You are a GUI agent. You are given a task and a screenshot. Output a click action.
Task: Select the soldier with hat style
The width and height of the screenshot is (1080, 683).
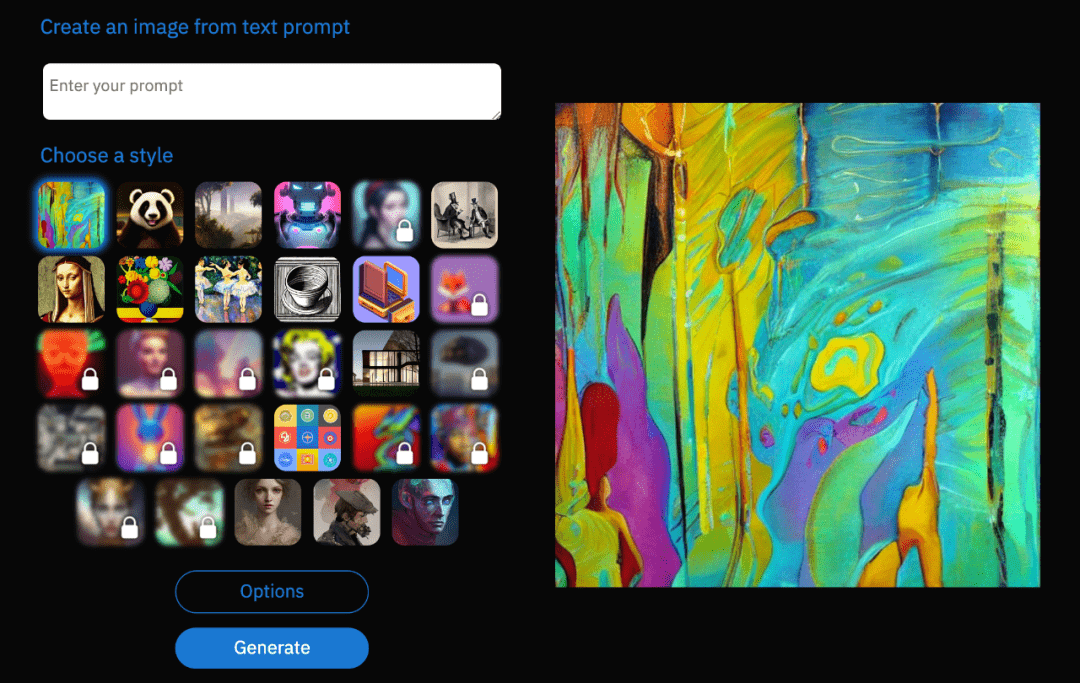(346, 512)
